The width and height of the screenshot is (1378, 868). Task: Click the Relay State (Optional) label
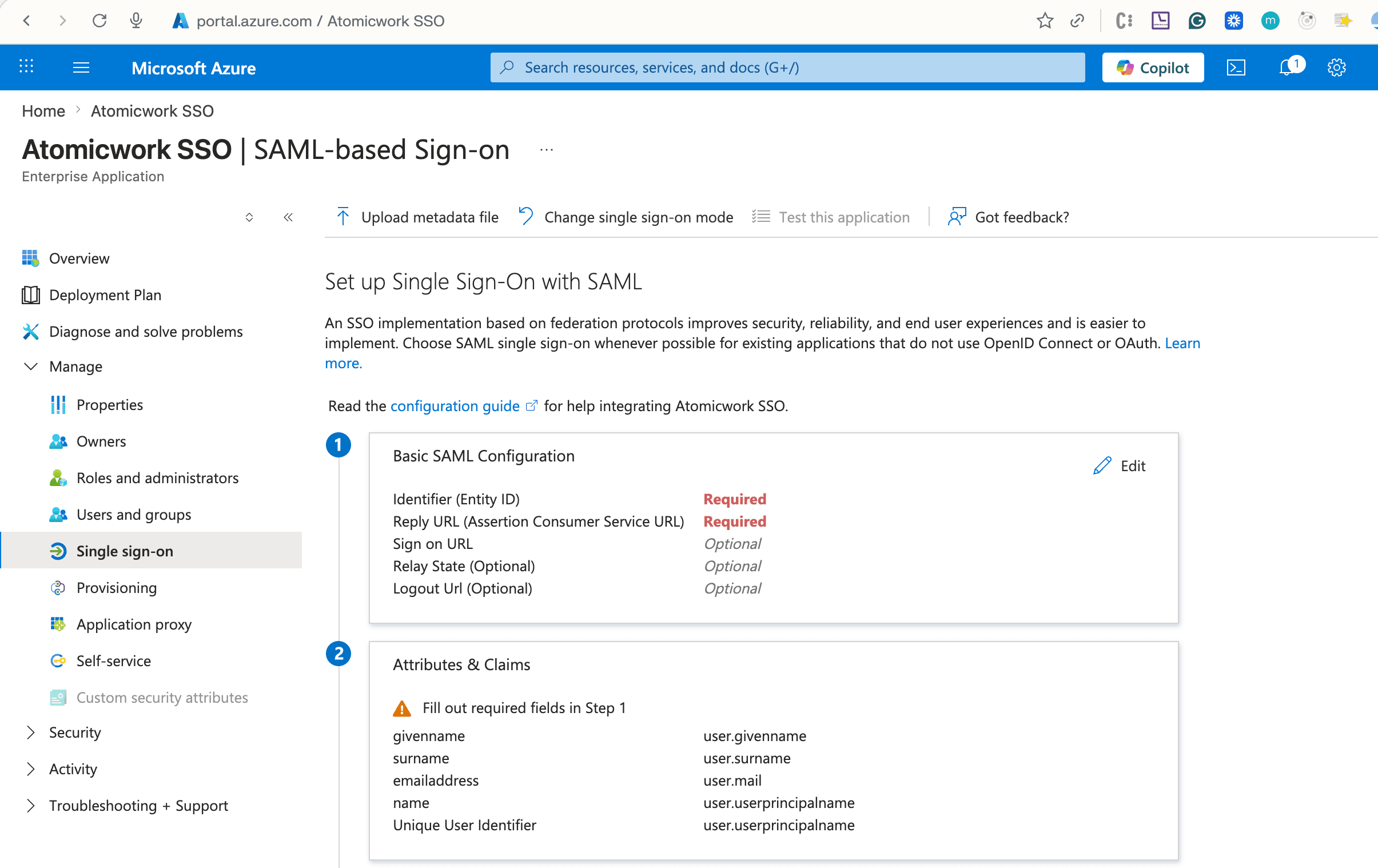464,566
